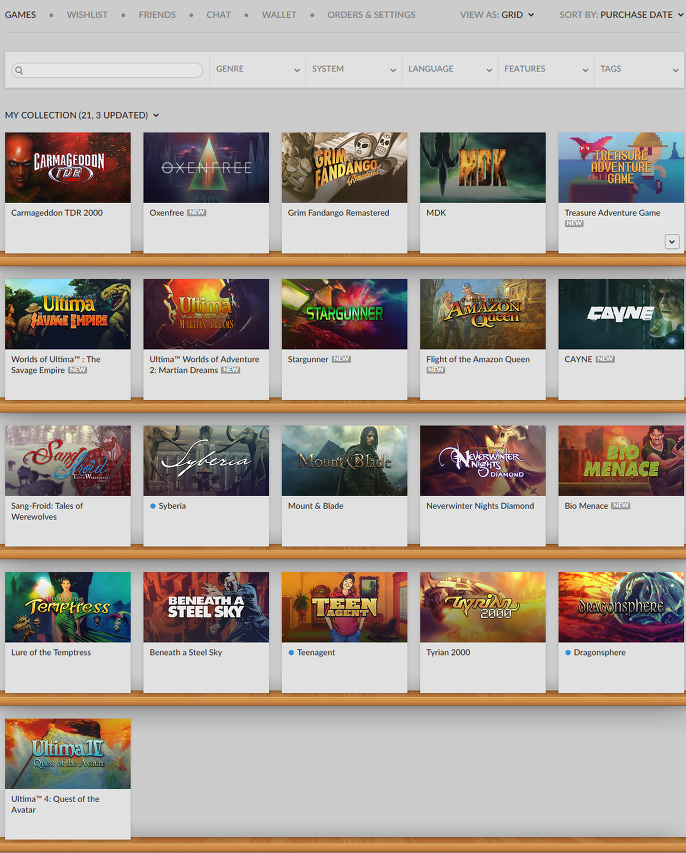Click 'Tyrian 2000' title text
The width and height of the screenshot is (686, 853).
448,652
